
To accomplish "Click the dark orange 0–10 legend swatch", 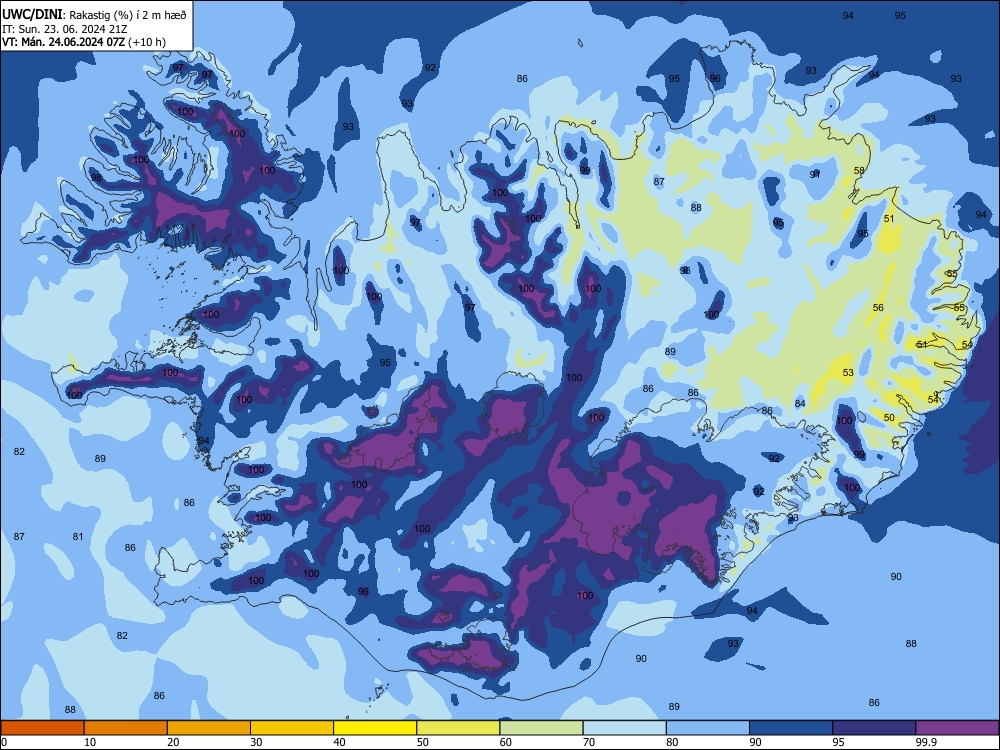I will tap(42, 728).
